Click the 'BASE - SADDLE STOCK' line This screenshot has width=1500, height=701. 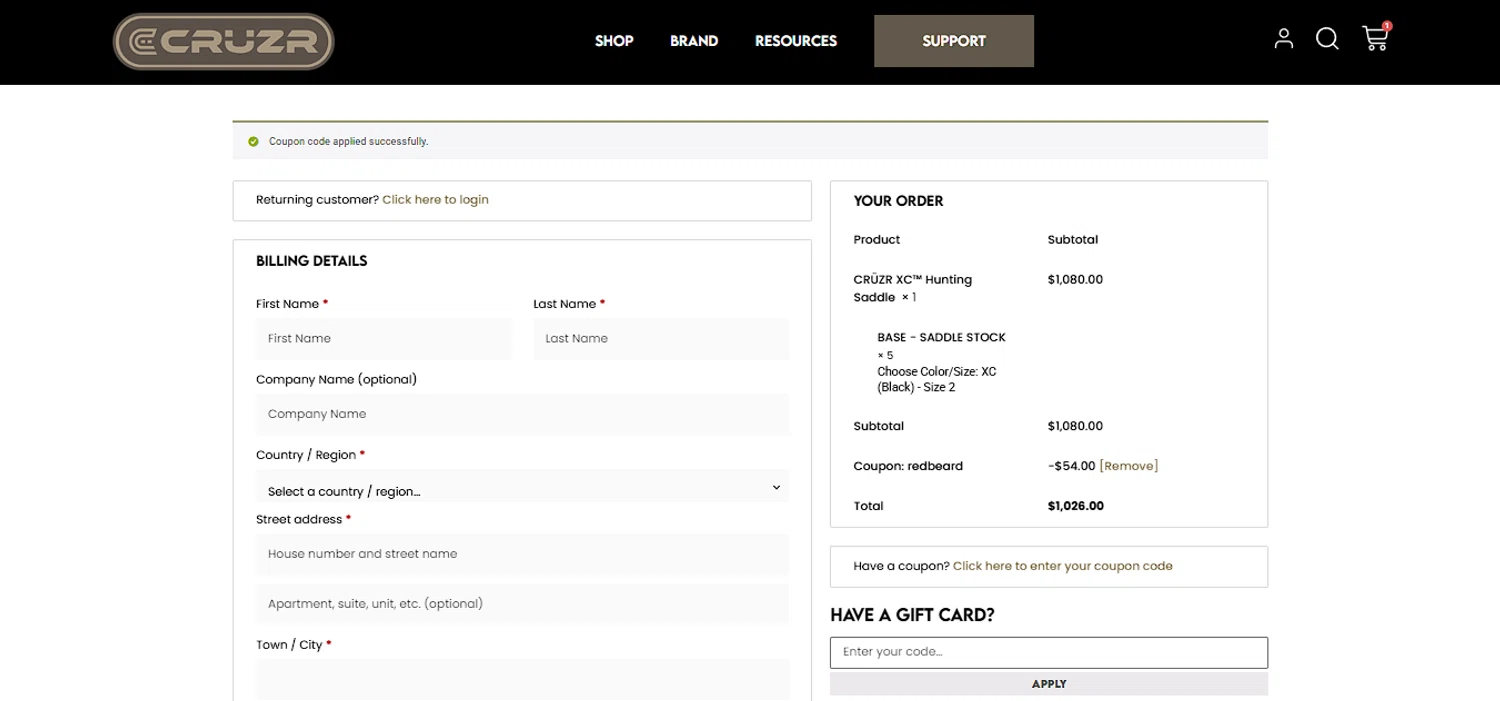click(941, 338)
